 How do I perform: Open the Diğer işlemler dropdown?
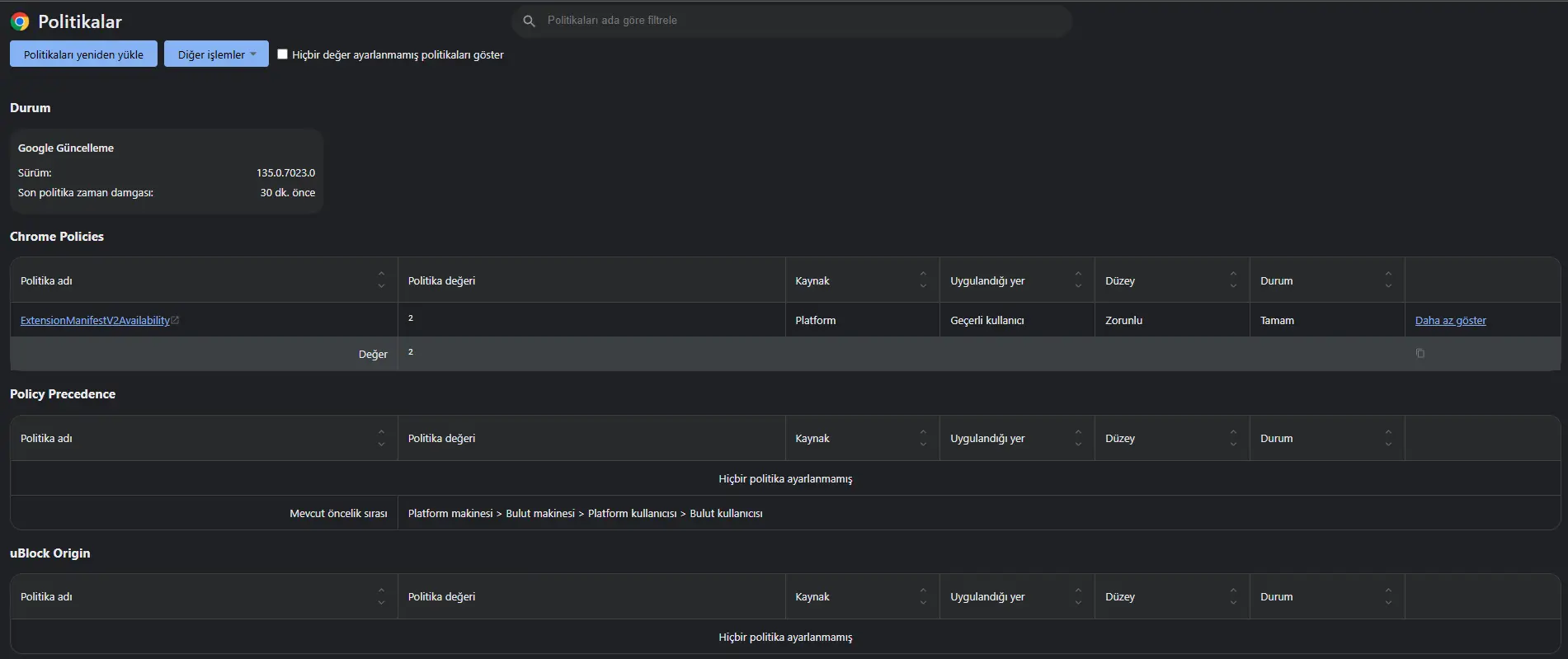[x=216, y=54]
